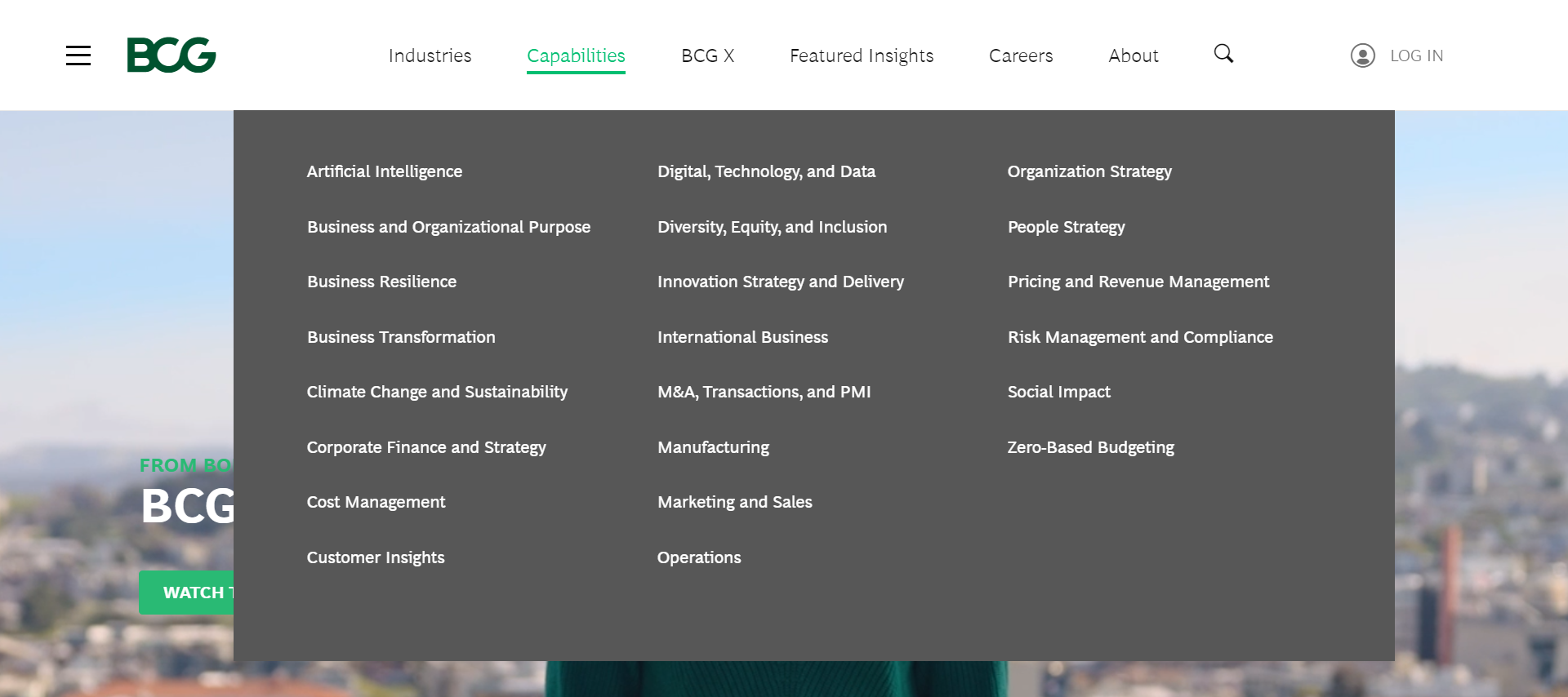Viewport: 1568px width, 697px height.
Task: Click the BCG logo
Action: pos(171,55)
